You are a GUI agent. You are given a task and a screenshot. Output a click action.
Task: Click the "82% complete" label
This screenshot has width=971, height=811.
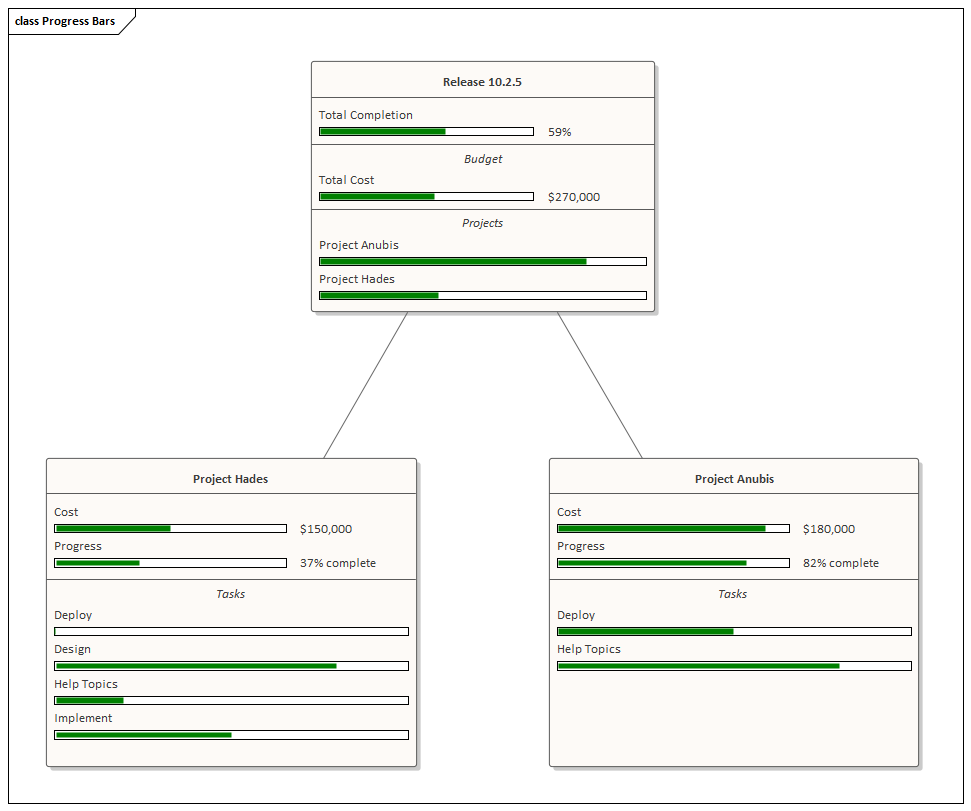point(840,563)
